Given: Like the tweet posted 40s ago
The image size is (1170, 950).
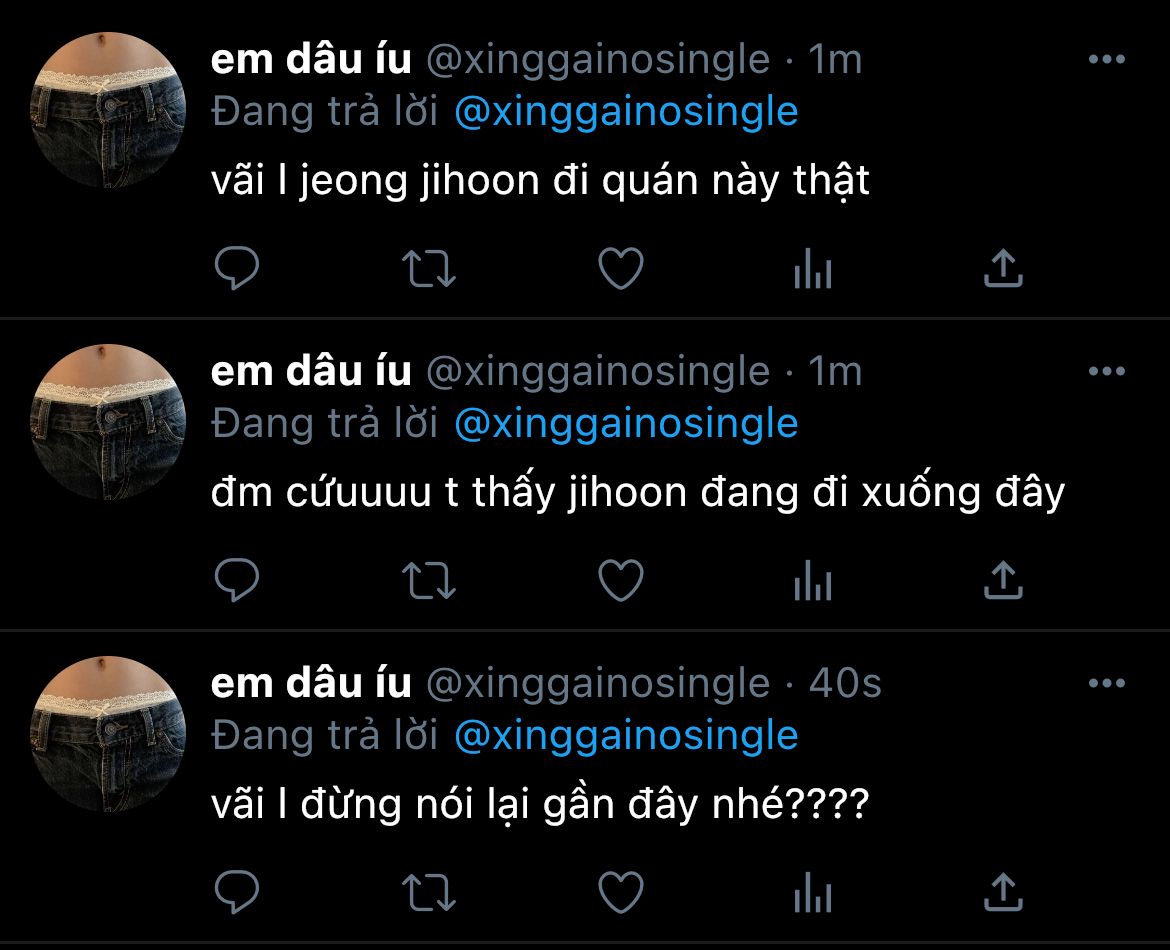Looking at the screenshot, I should (621, 893).
